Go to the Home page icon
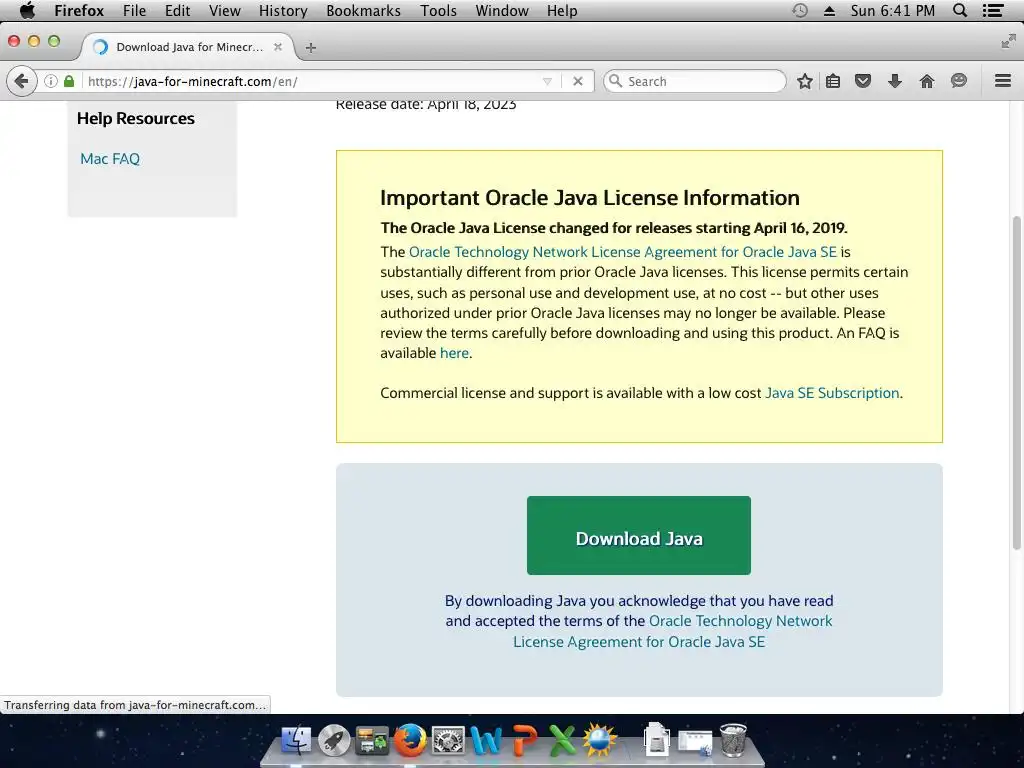 926,81
